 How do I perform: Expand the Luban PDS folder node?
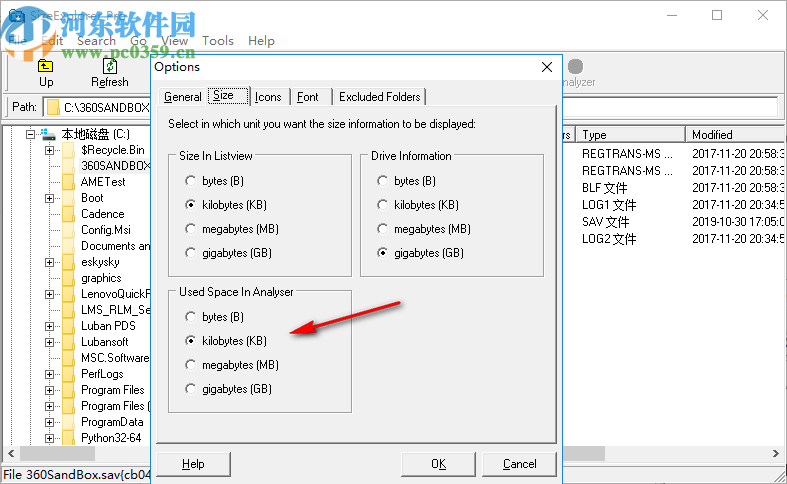click(x=49, y=326)
